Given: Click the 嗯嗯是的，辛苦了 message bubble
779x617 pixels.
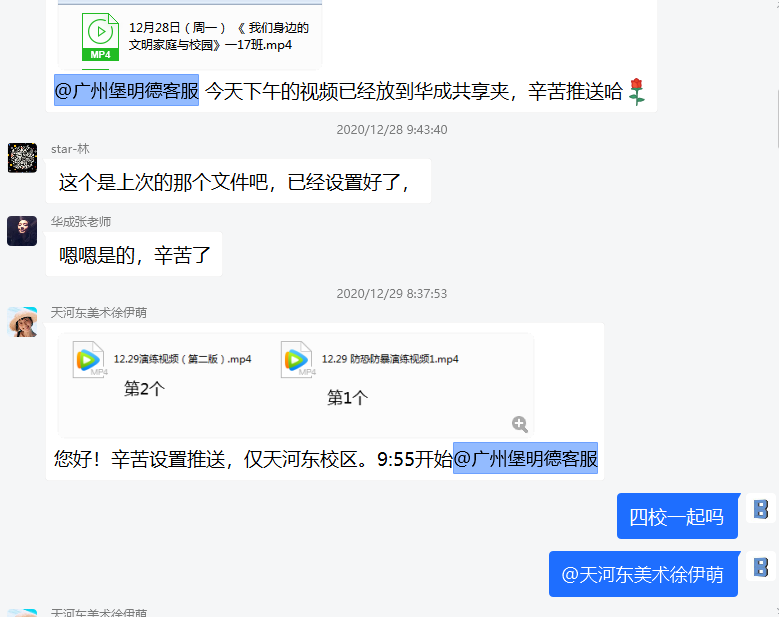Looking at the screenshot, I should [134, 255].
